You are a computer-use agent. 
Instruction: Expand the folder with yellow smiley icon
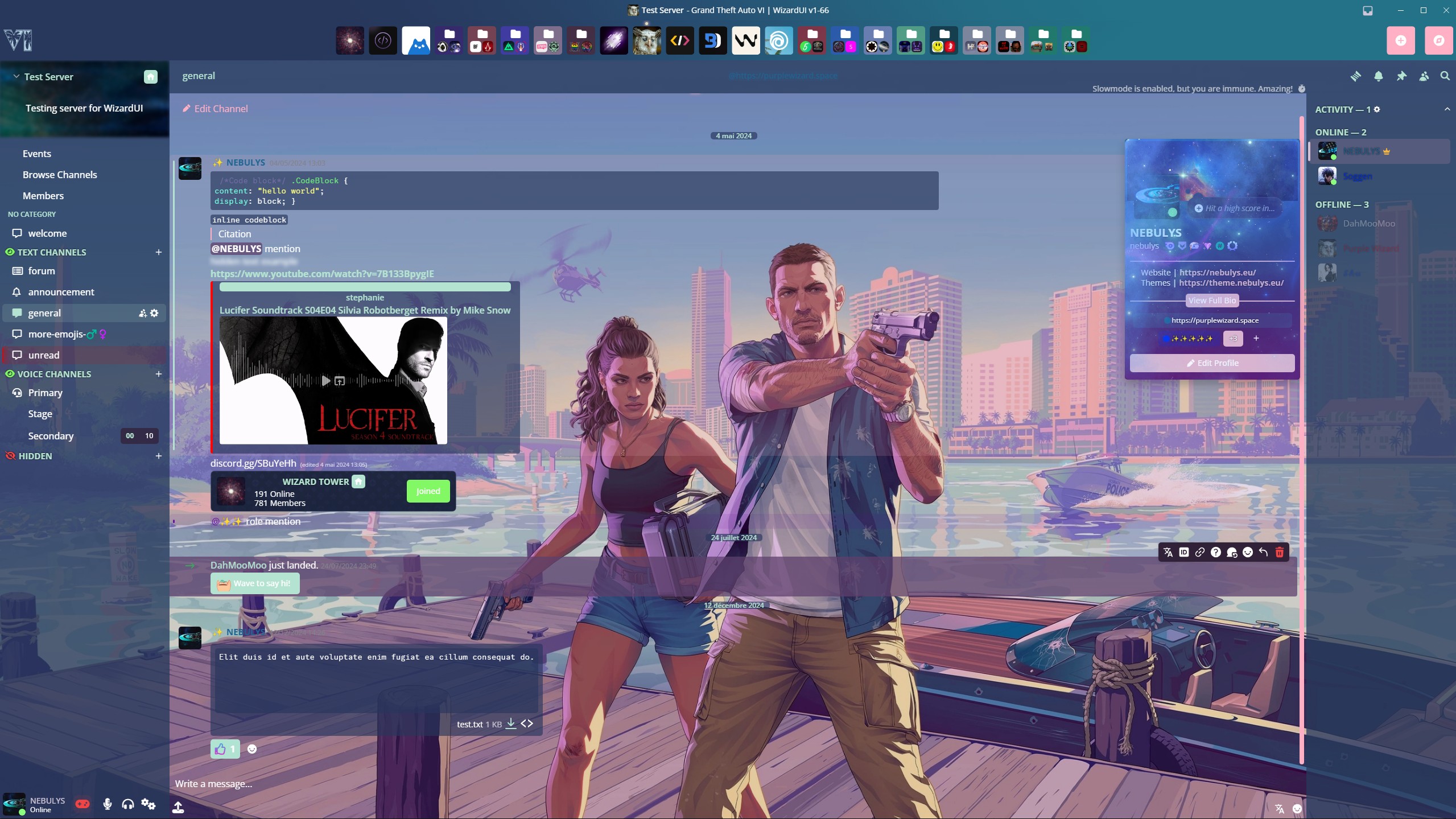click(944, 40)
